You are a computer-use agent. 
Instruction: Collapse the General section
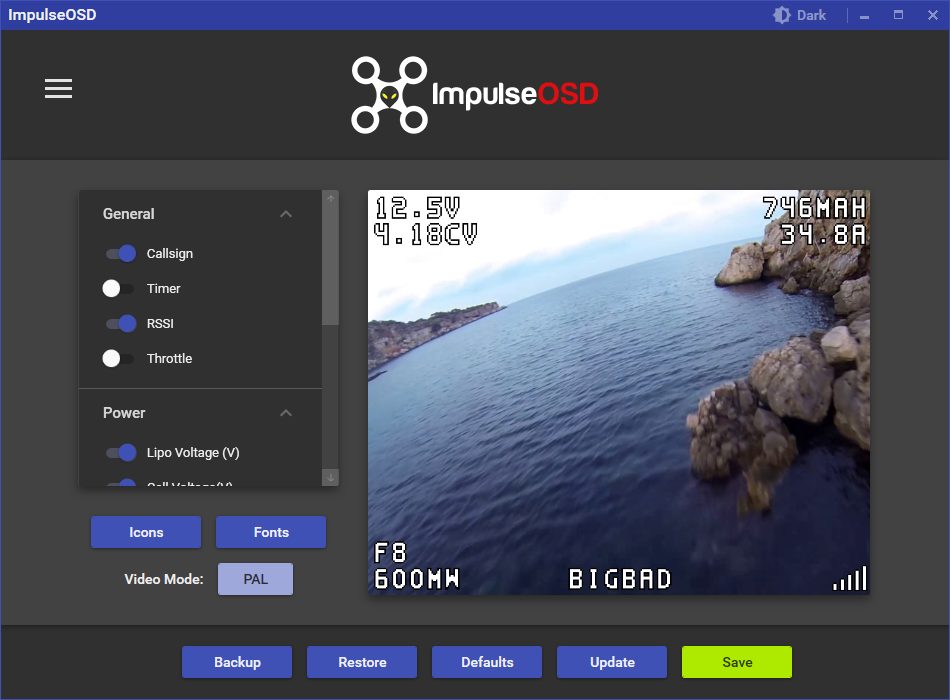(286, 214)
